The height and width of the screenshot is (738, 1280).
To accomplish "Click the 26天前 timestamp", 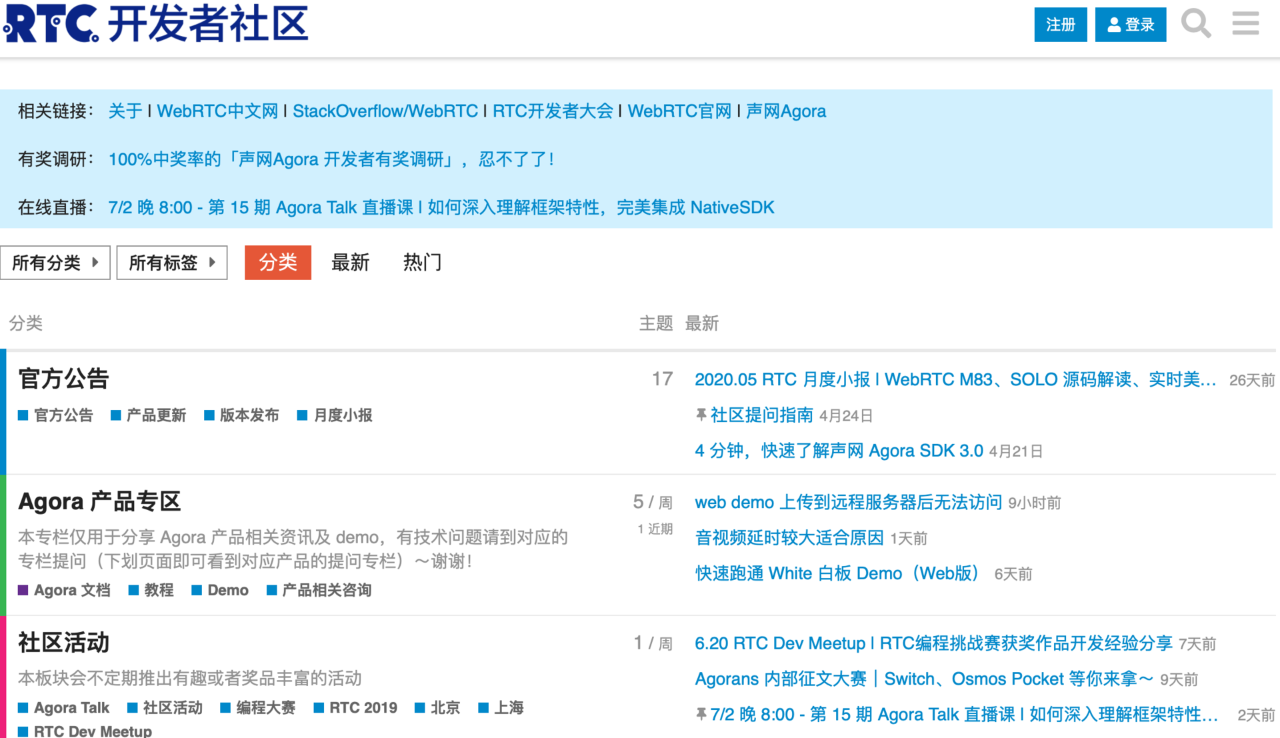I will (1252, 380).
